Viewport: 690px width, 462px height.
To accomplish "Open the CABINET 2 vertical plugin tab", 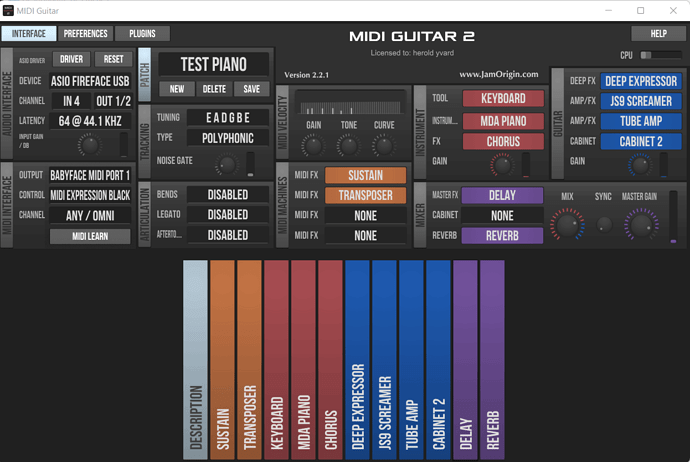I will (438, 360).
